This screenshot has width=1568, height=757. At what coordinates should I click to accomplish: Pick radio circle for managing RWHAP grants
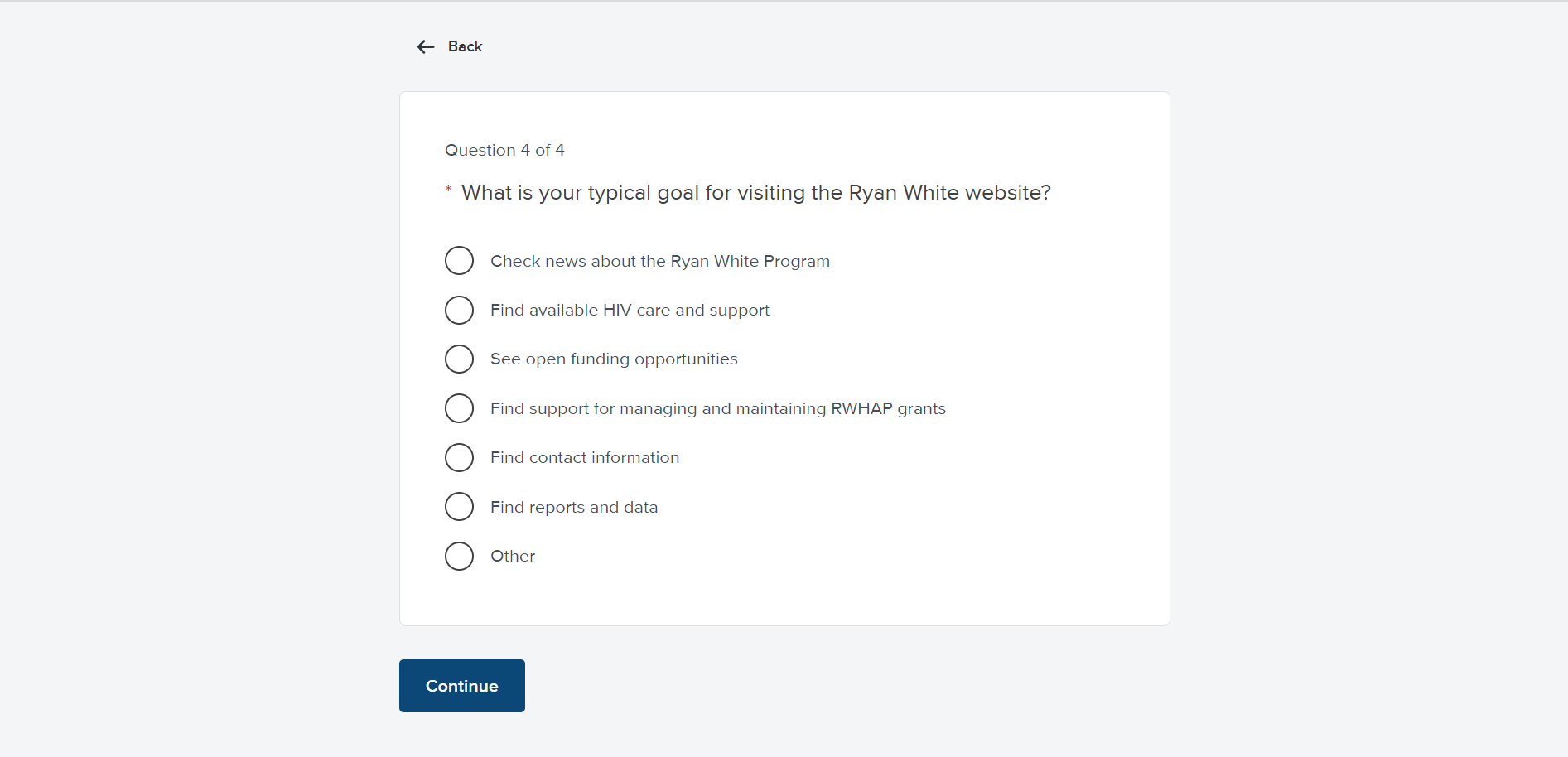pyautogui.click(x=459, y=408)
